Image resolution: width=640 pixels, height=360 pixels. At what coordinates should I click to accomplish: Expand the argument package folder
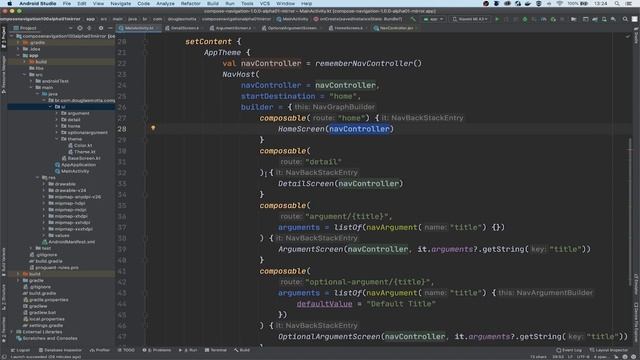pyautogui.click(x=57, y=113)
